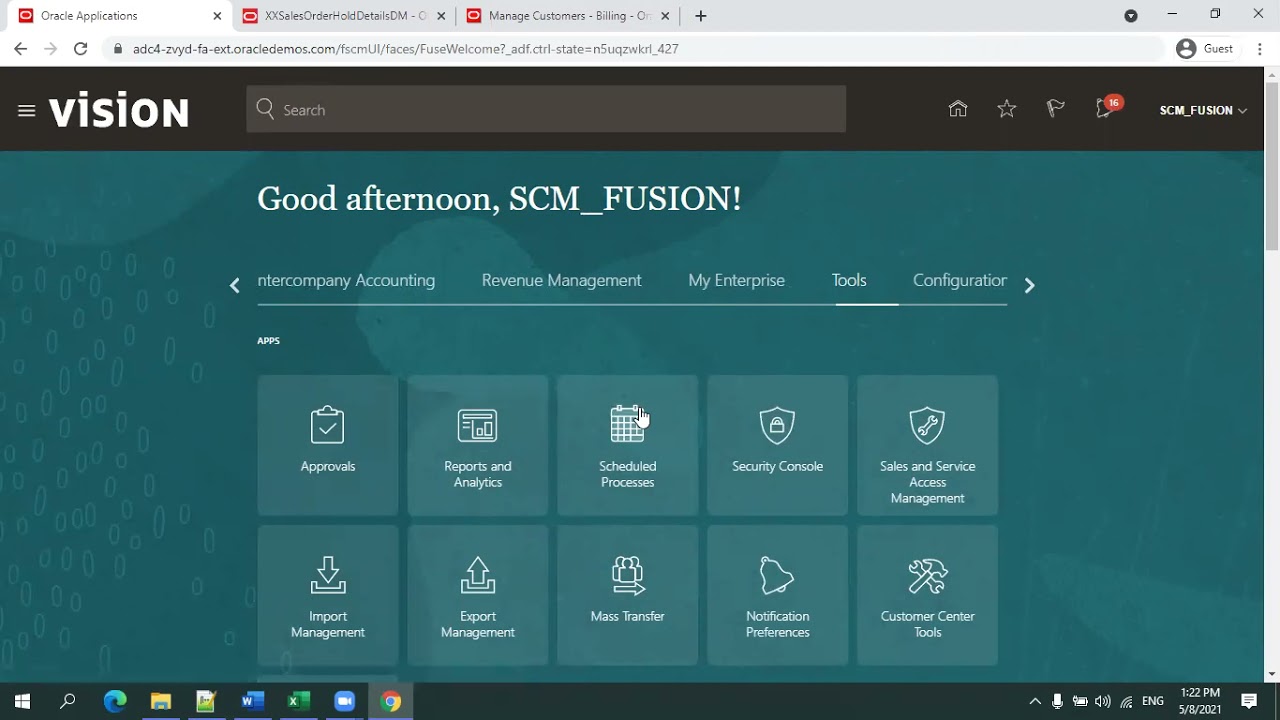Open Import Management tile

[328, 595]
